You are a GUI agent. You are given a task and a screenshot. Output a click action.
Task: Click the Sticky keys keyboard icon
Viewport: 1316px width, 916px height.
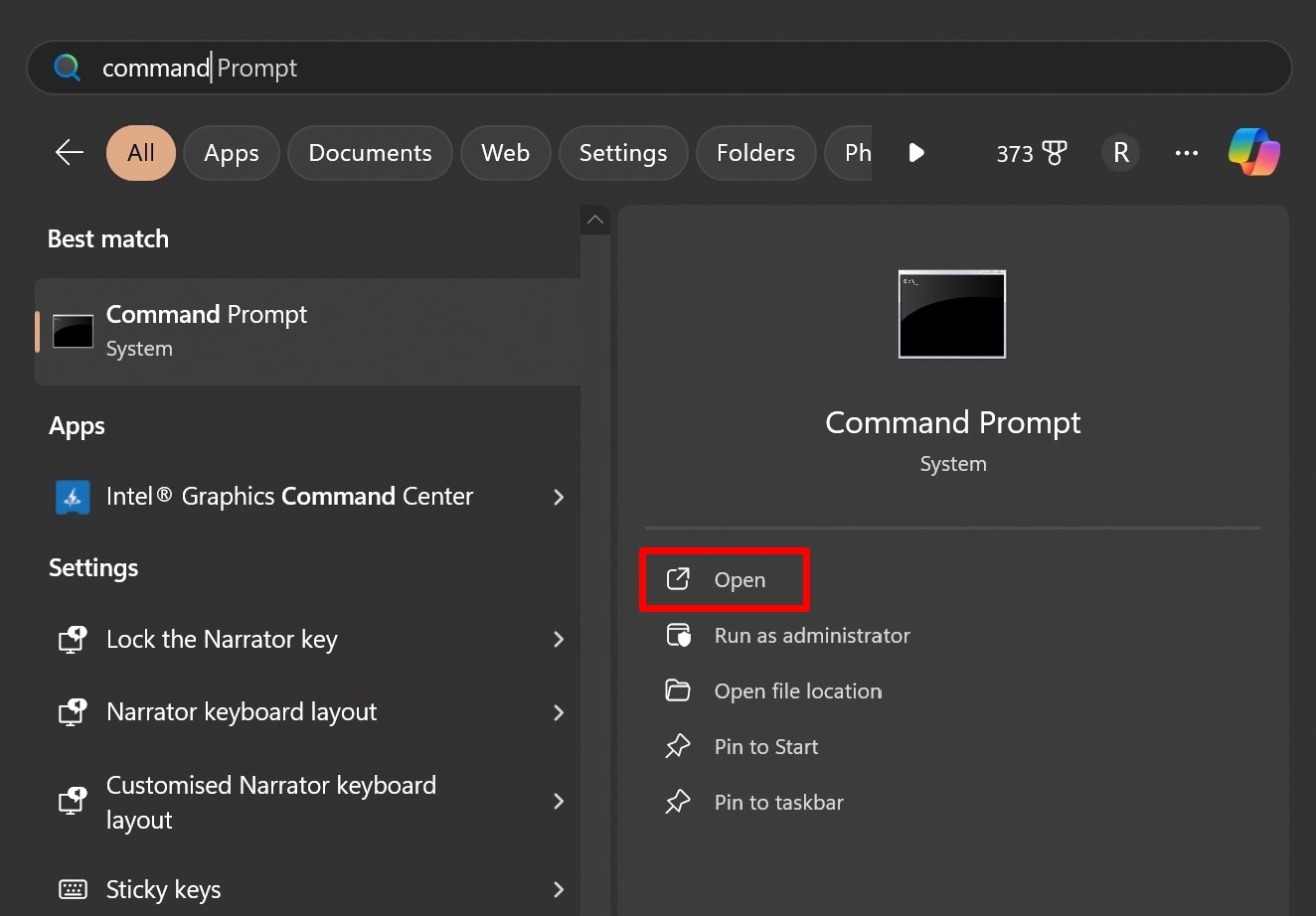[73, 889]
